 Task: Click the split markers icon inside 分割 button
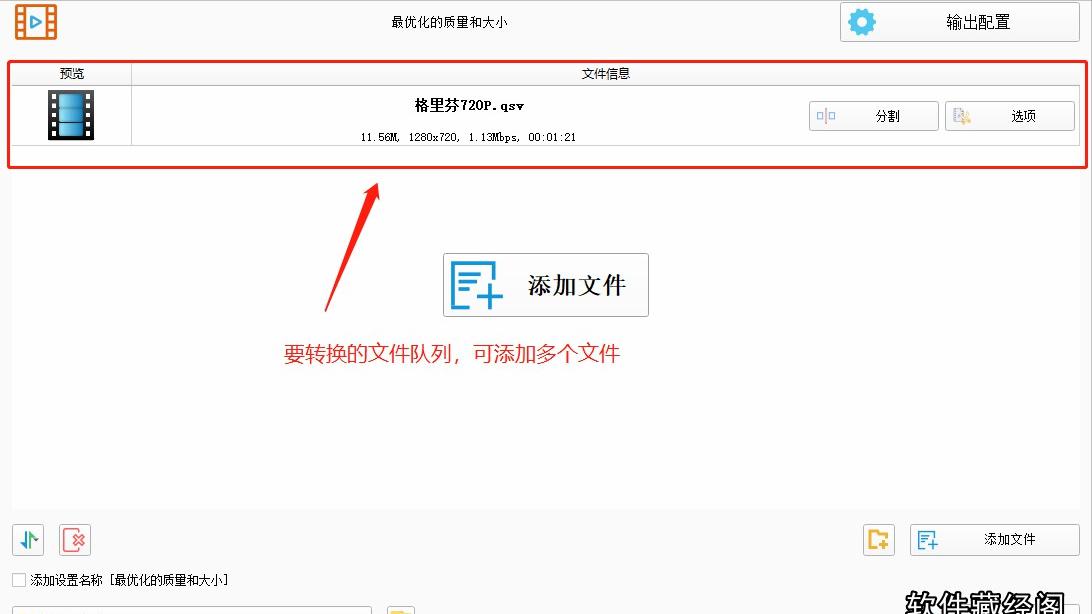pyautogui.click(x=826, y=115)
